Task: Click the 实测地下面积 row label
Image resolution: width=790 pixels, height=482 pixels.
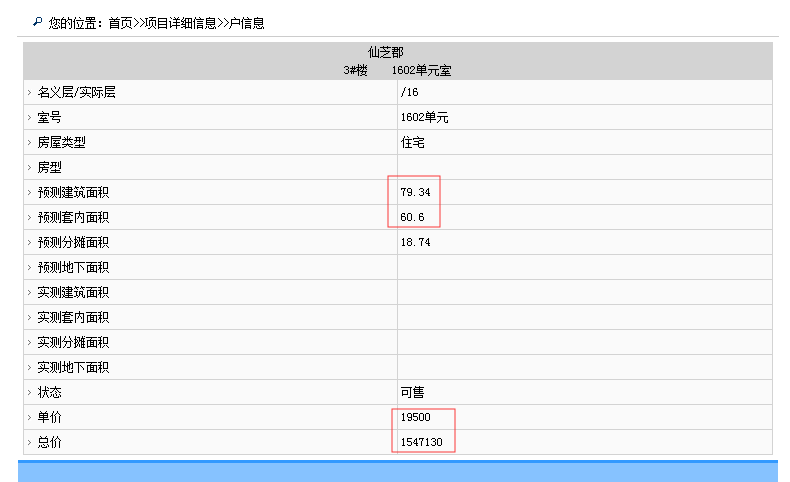Action: [x=74, y=368]
